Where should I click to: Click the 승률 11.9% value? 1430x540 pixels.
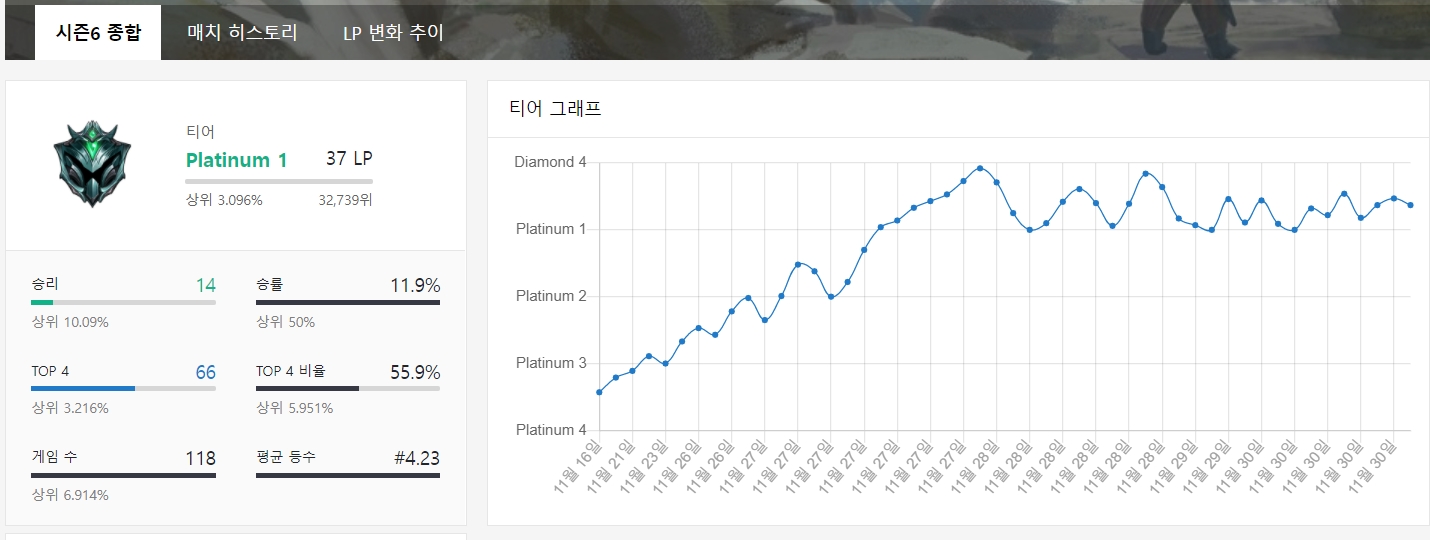coord(415,286)
